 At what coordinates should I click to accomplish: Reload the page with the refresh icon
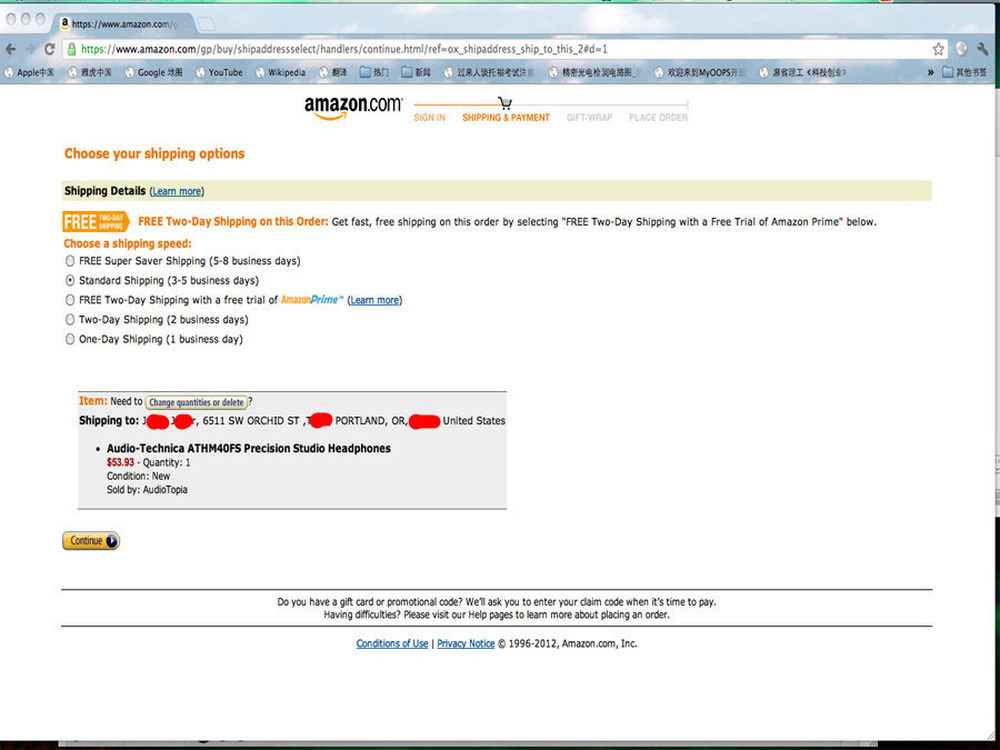49,49
